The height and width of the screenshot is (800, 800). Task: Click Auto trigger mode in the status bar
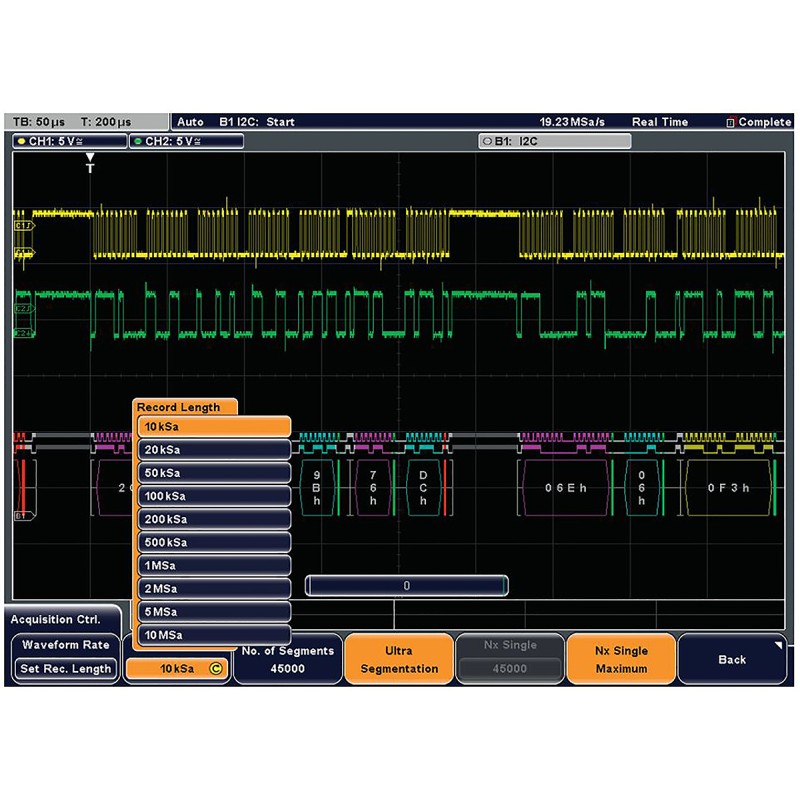[x=190, y=121]
